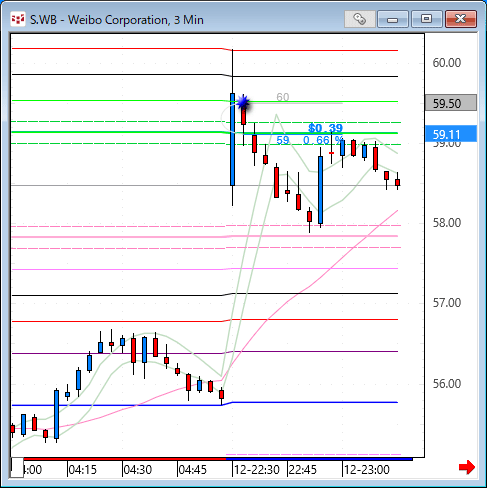
Task: Click the S.WB - Weibo Corporation title
Action: (117, 20)
